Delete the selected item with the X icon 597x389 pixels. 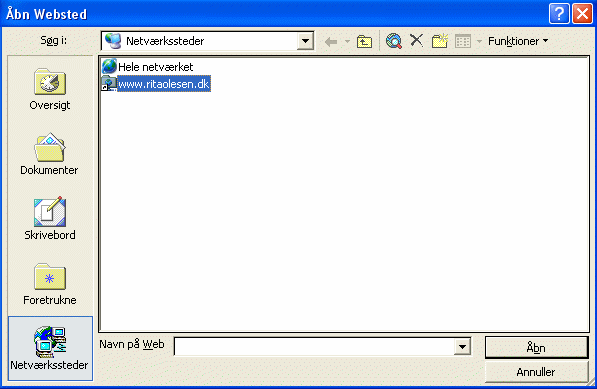(x=417, y=40)
